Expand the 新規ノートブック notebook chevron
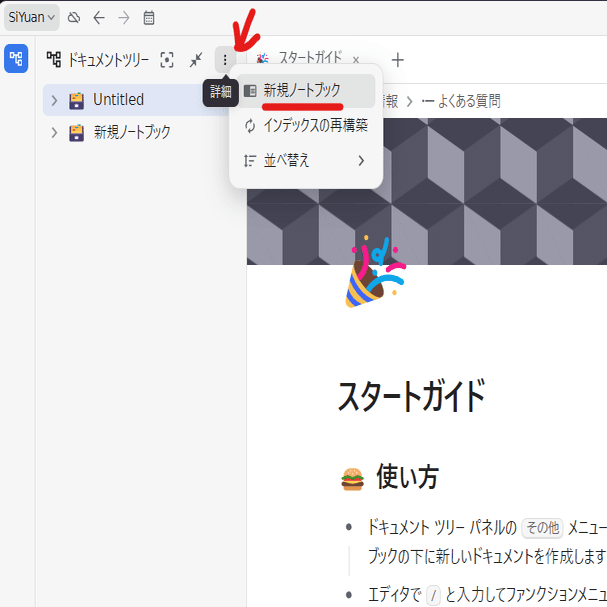The image size is (607, 607). [54, 133]
